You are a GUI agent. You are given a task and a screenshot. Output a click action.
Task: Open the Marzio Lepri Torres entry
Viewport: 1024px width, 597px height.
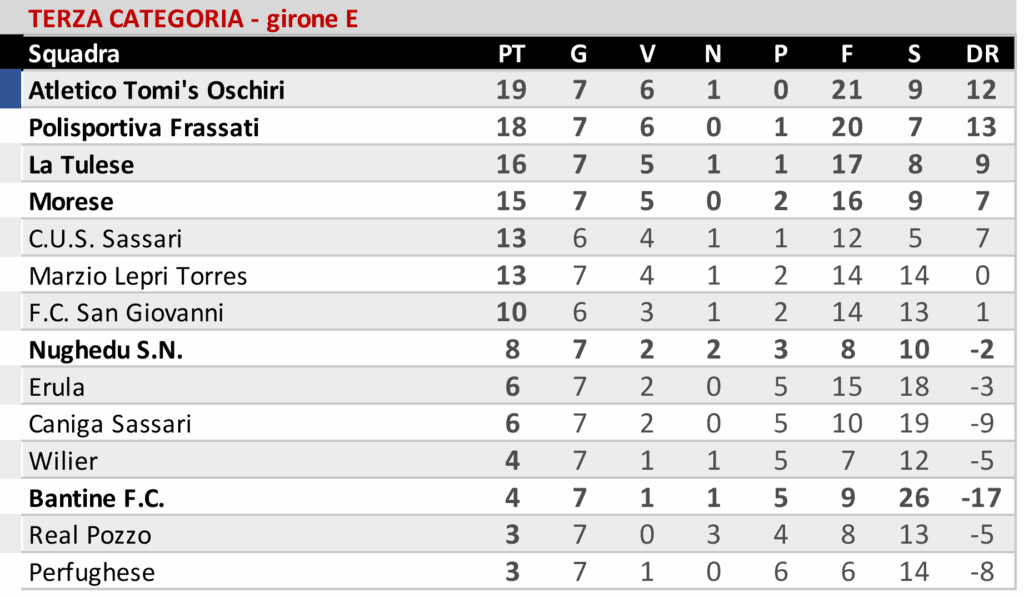pyautogui.click(x=138, y=276)
